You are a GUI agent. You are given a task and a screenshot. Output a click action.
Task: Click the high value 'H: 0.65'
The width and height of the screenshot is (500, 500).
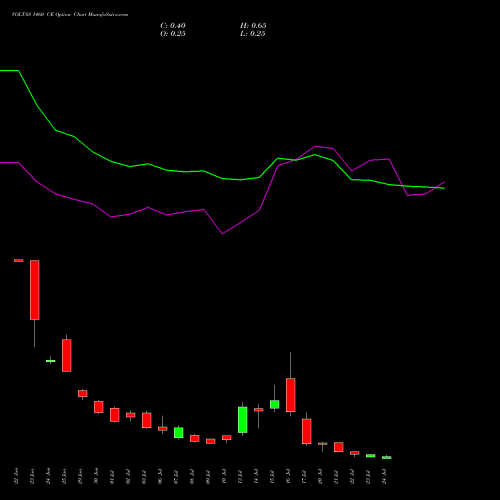pos(253,26)
